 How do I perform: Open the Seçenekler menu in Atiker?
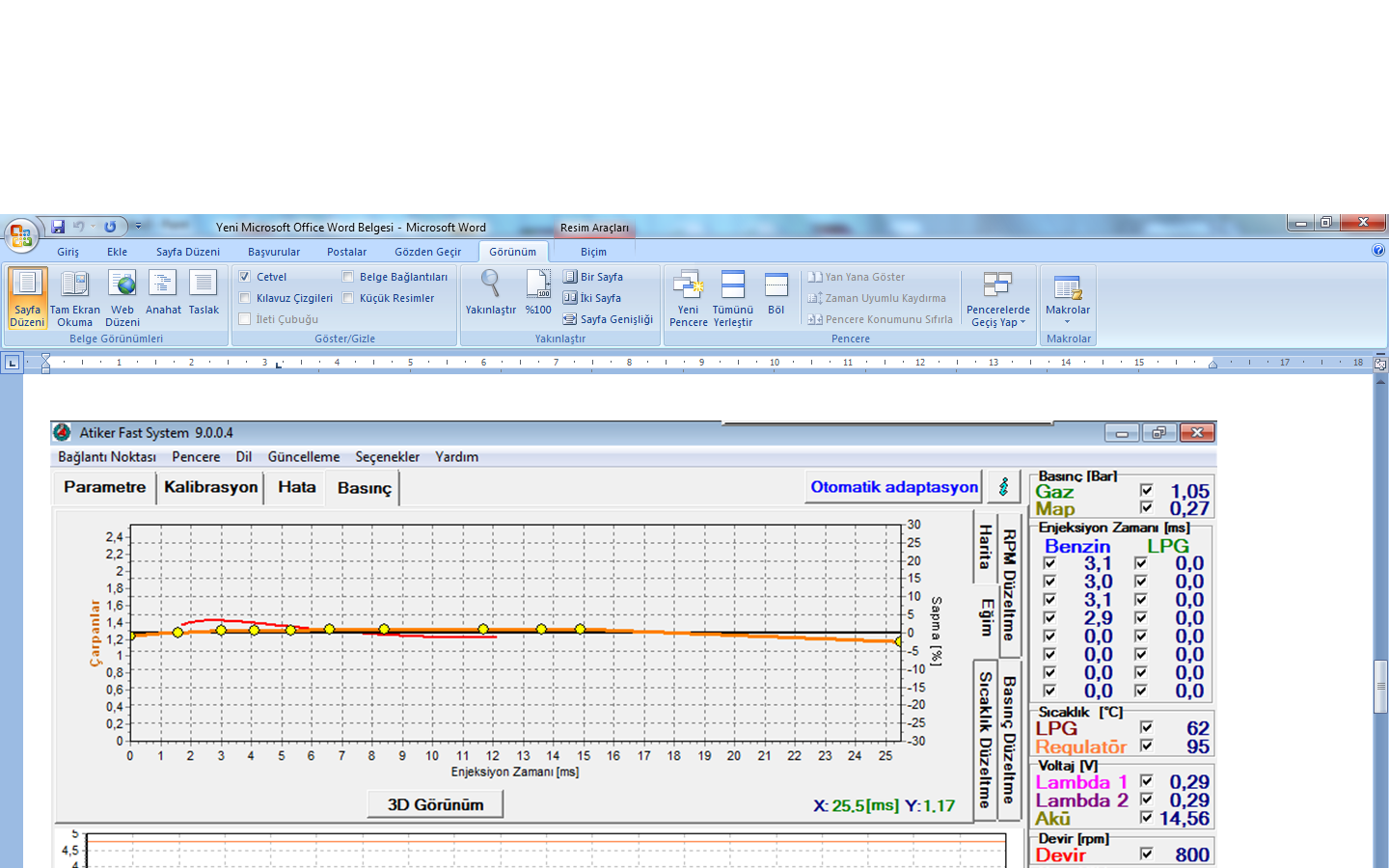click(x=388, y=457)
